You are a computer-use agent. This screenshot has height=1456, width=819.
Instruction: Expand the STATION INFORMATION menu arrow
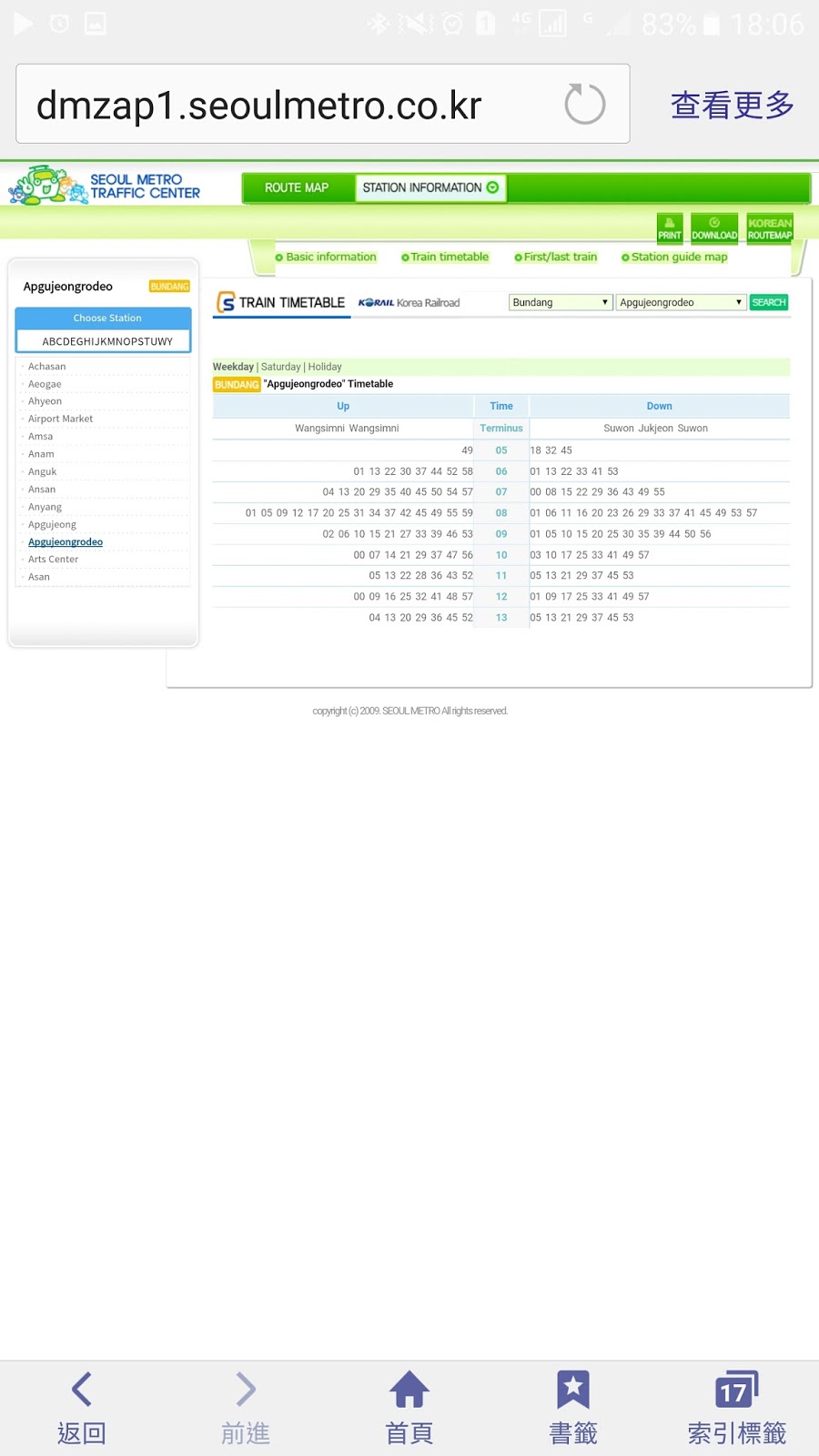tap(493, 187)
